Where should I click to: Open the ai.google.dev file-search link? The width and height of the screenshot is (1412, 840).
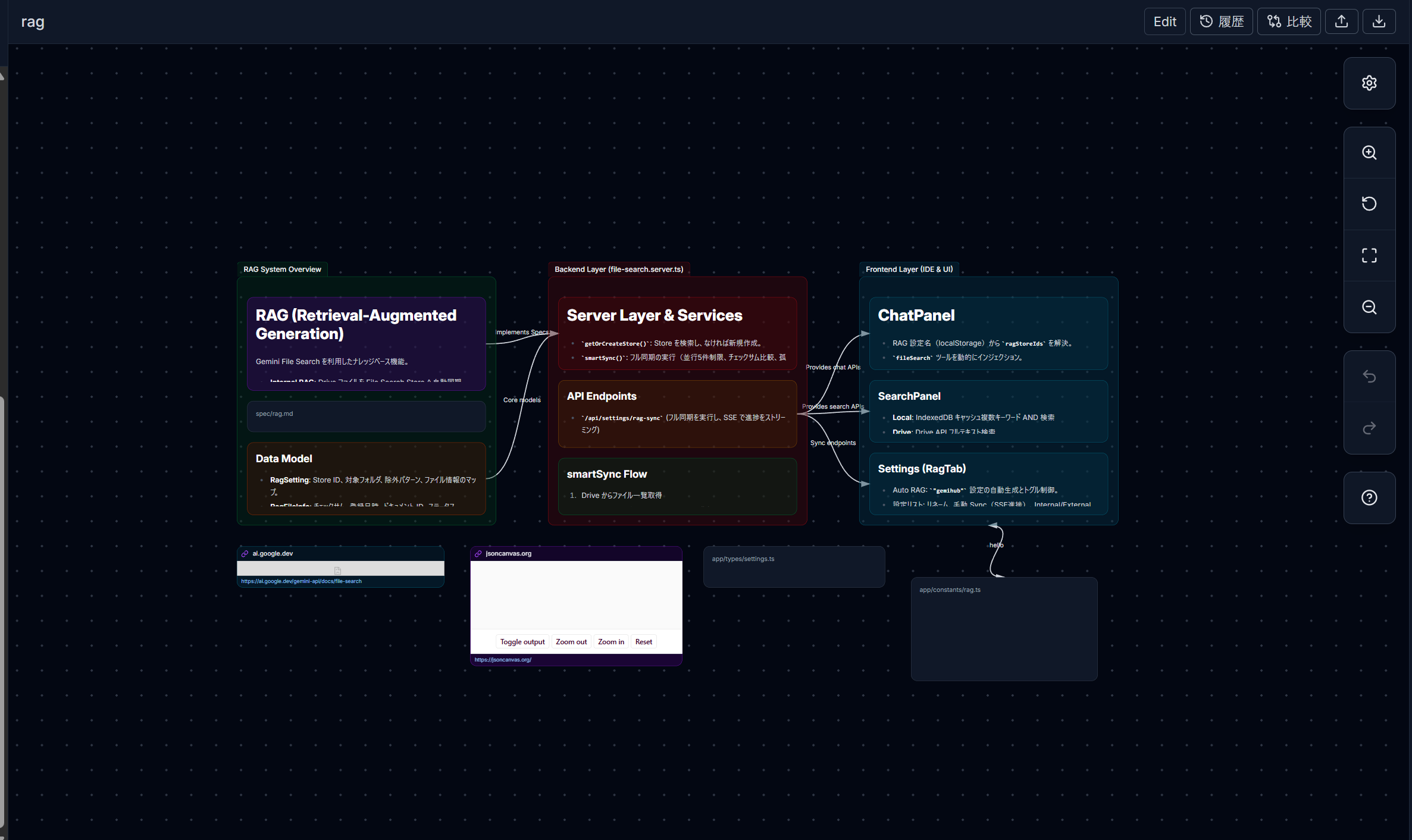click(301, 581)
